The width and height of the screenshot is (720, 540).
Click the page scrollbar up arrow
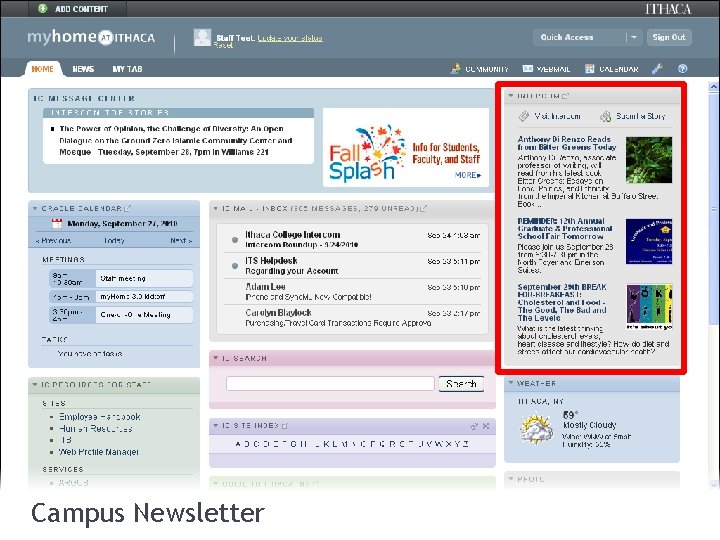tap(714, 86)
